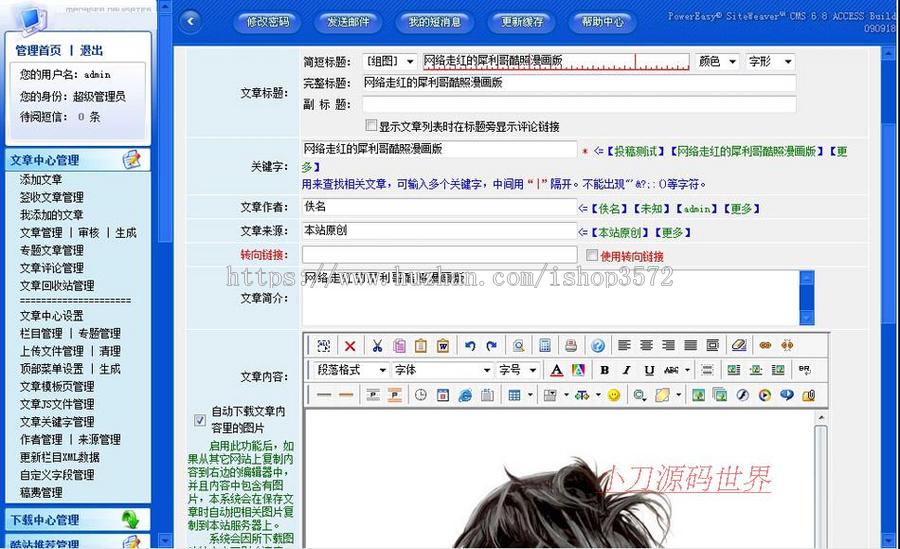
Task: Insert a table with the grid icon
Action: [514, 395]
